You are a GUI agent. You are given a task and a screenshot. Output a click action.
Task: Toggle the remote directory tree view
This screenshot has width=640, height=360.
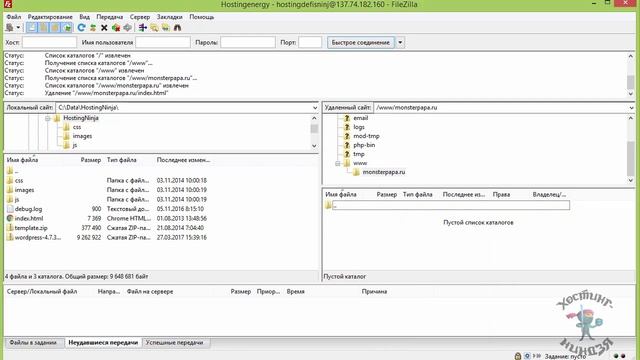(x=55, y=28)
